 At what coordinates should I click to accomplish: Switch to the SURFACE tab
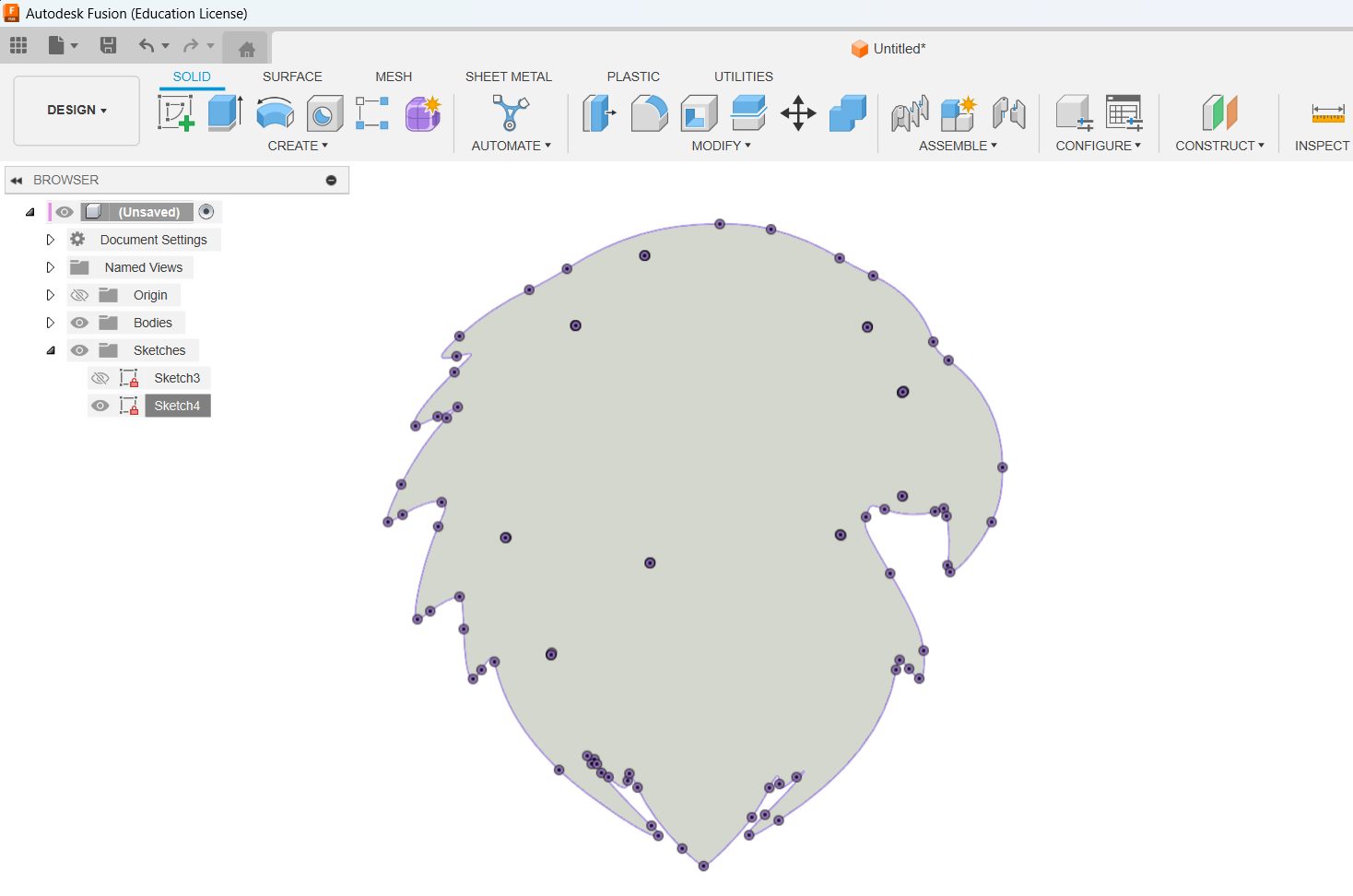point(292,77)
